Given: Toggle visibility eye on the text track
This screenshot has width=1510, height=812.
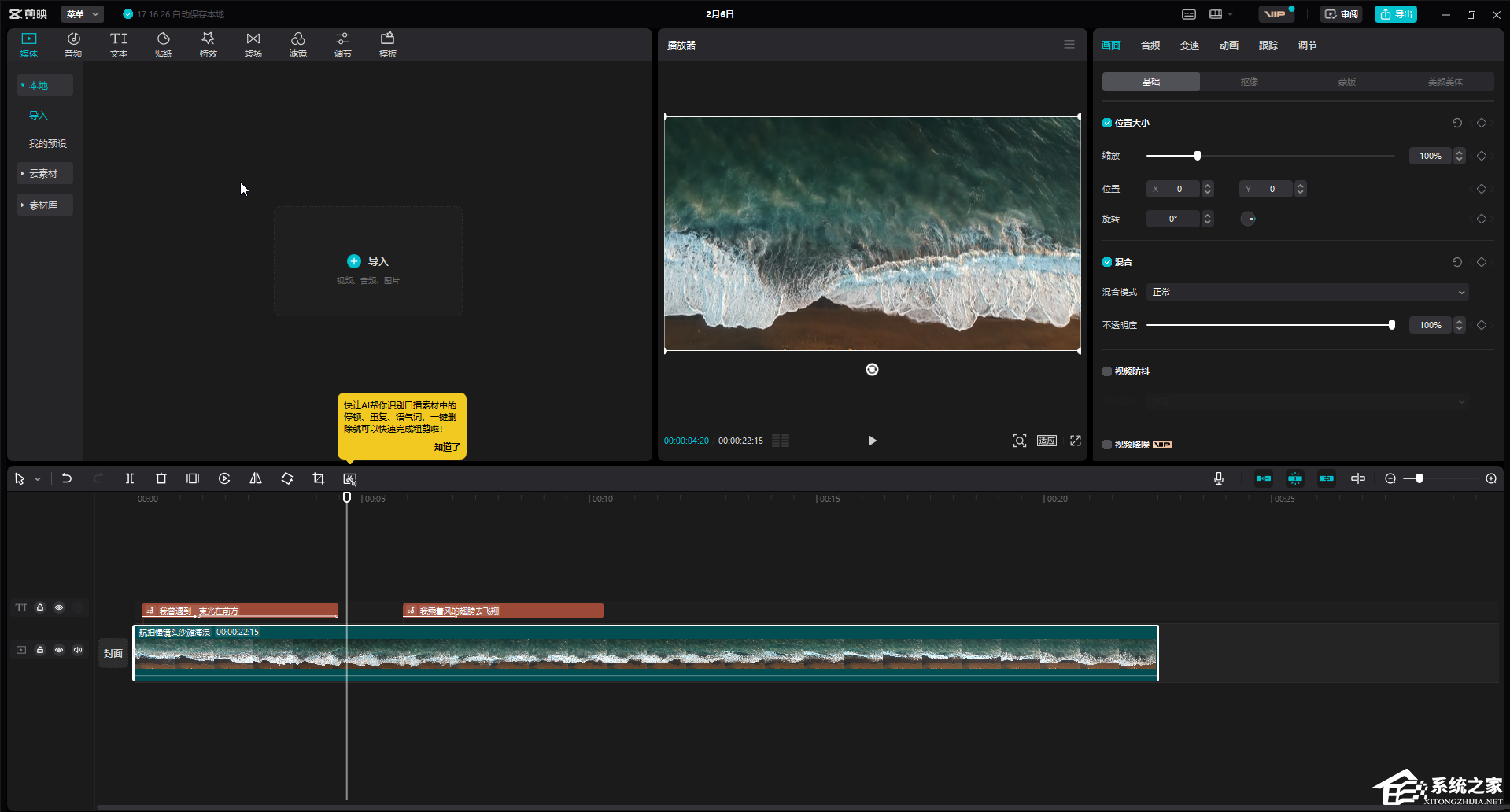Looking at the screenshot, I should (x=59, y=607).
